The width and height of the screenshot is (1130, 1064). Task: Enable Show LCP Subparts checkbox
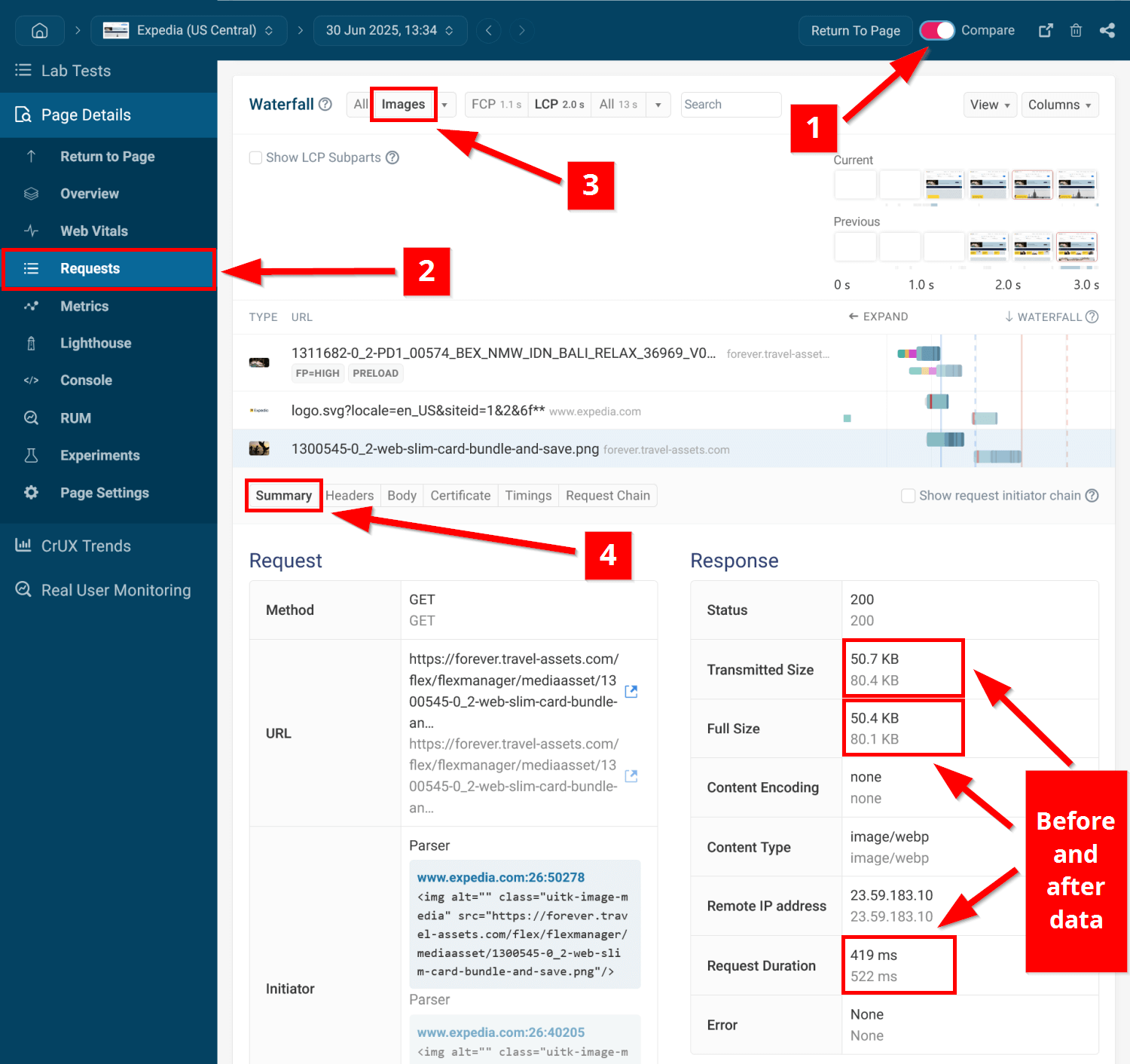point(255,157)
